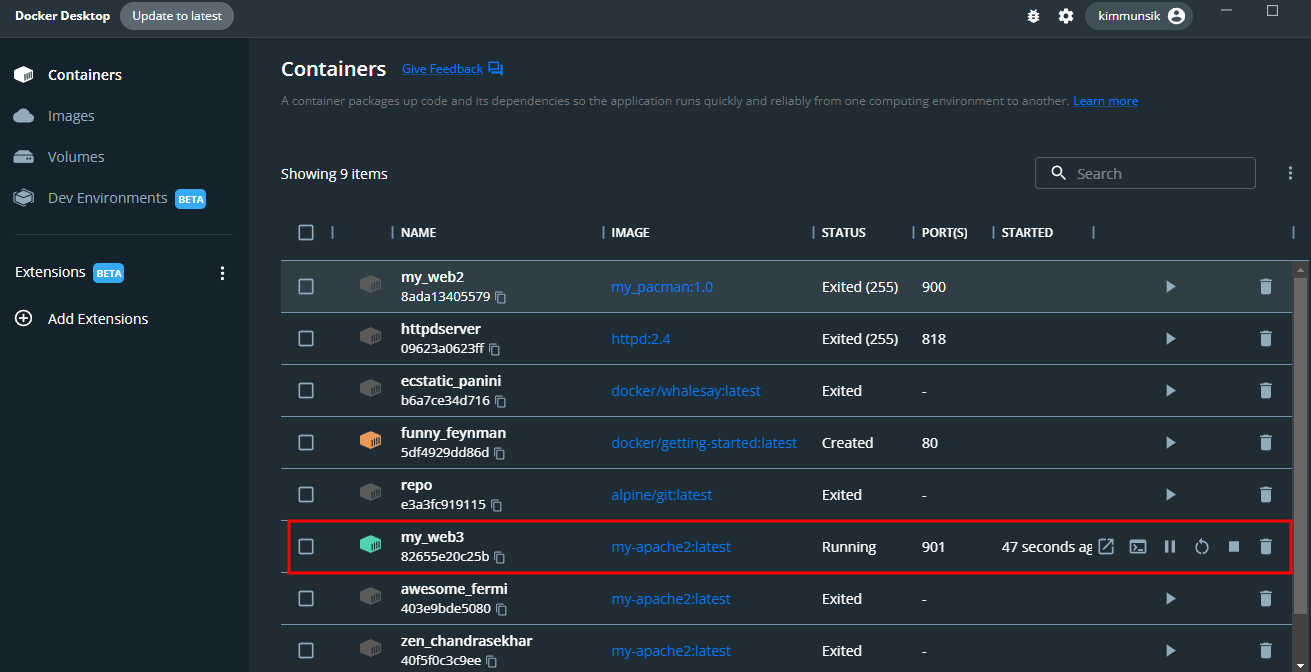This screenshot has height=672, width=1311.
Task: Open the docker/whalesay:latest image link
Action: pos(686,391)
